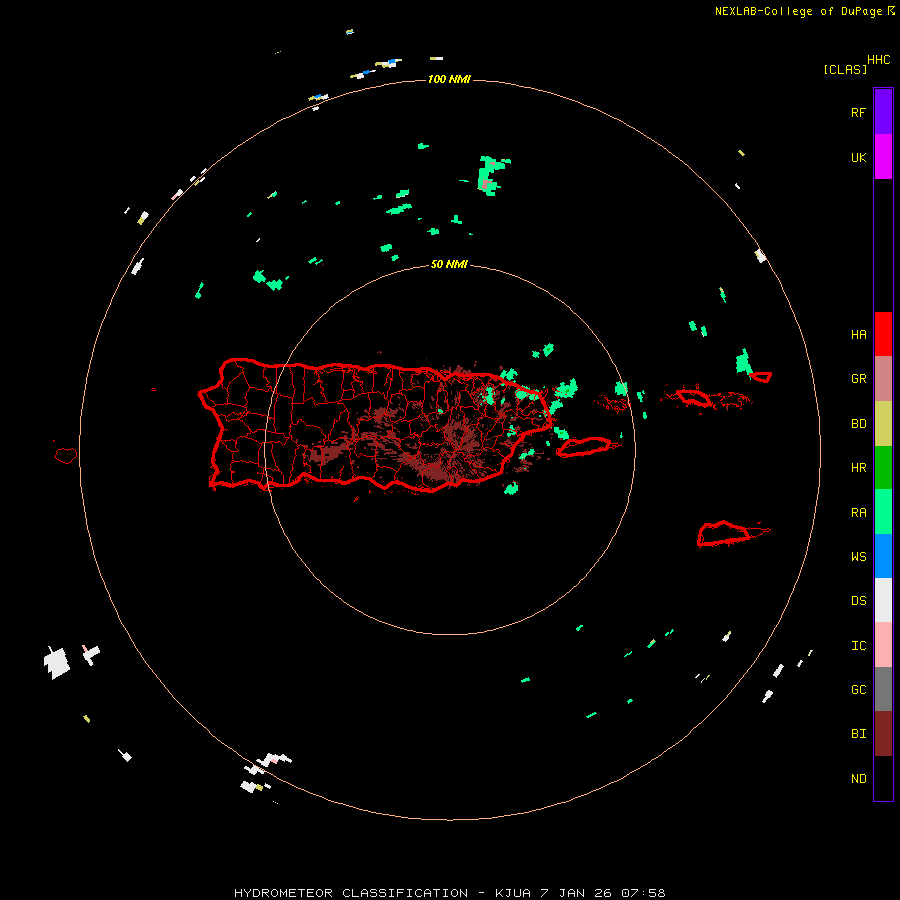
Task: Click the UK legend label
Action: pyautogui.click(x=858, y=157)
